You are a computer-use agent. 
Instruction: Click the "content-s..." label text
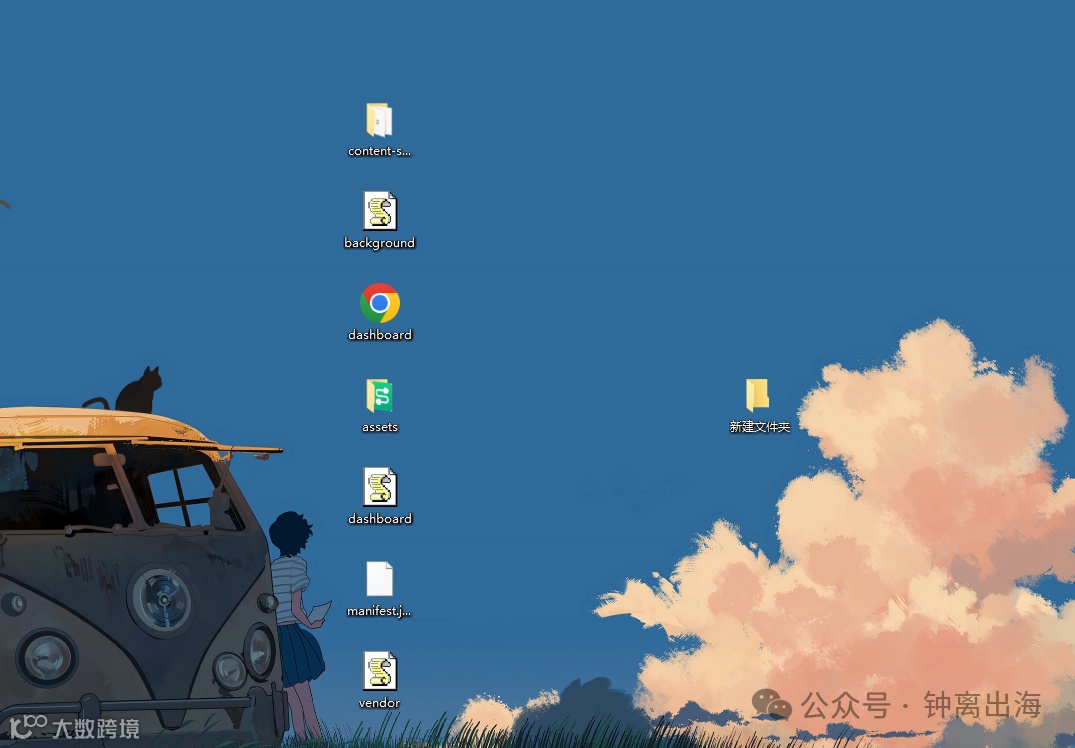380,151
